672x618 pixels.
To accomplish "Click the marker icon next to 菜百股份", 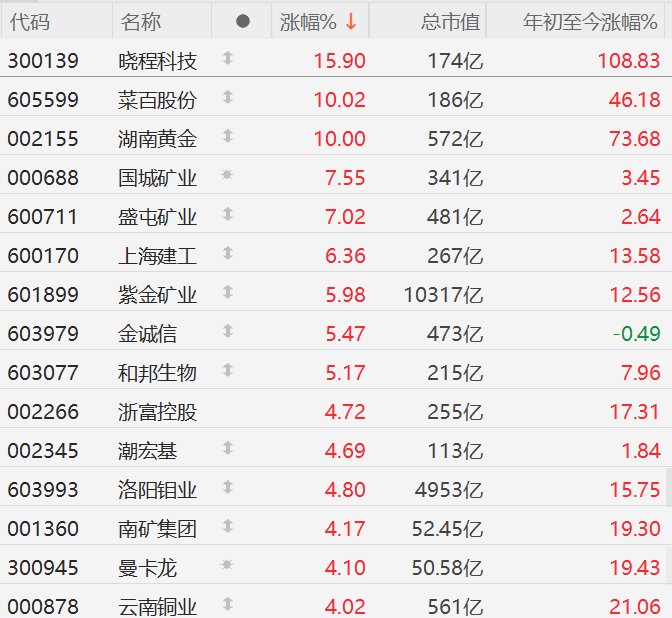I will 228,97.
